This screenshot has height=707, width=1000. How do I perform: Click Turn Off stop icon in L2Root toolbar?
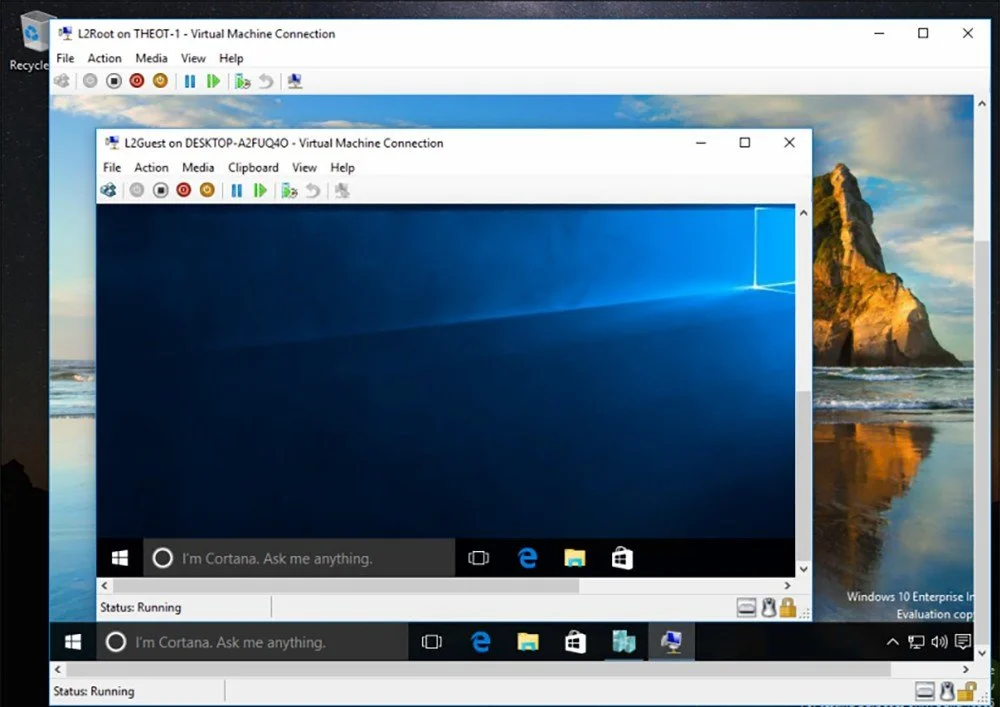114,81
